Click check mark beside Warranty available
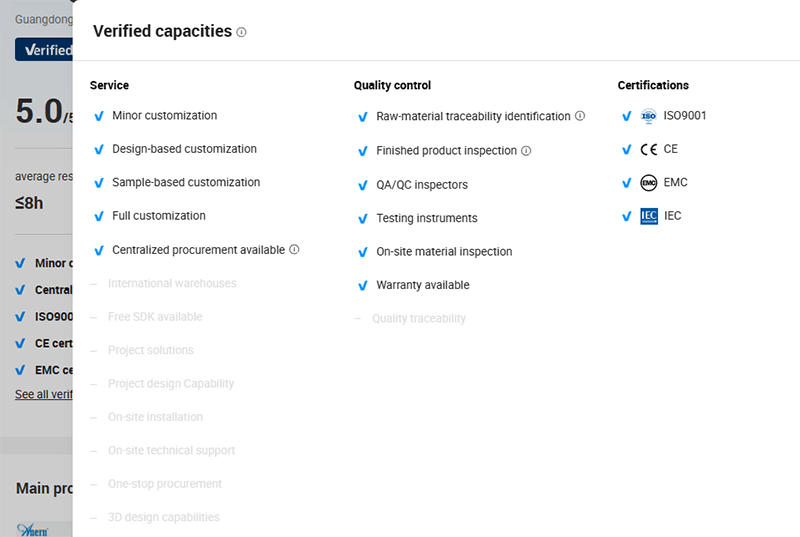The height and width of the screenshot is (537, 800). pyautogui.click(x=363, y=286)
